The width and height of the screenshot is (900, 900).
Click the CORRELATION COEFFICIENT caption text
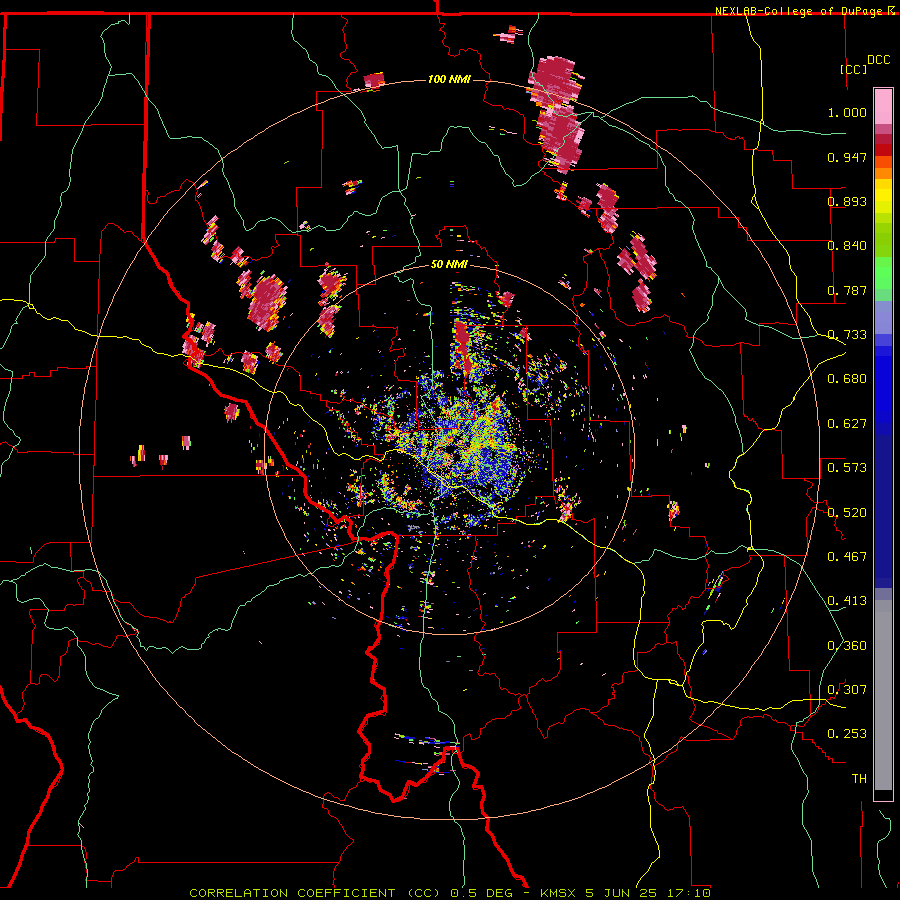292,893
